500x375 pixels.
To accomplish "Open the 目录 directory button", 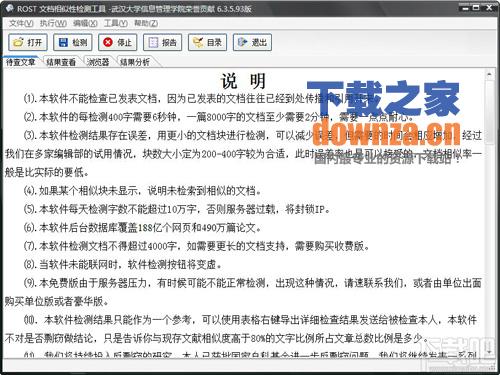I will tap(207, 42).
